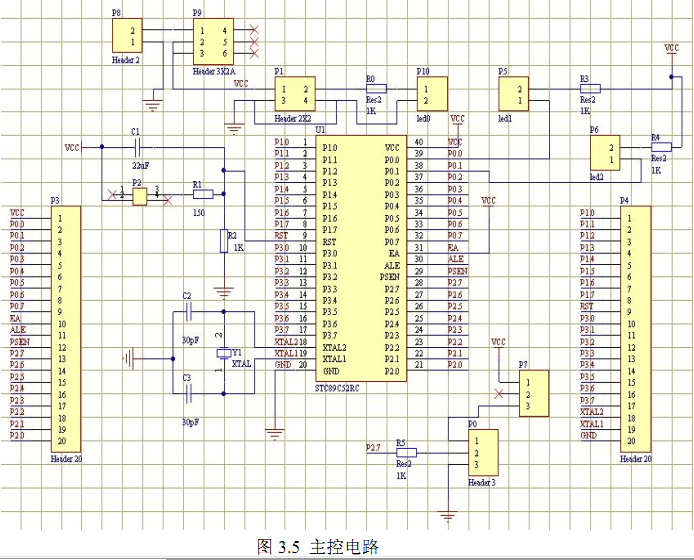
Task: Click the 'Header 3X2A' label
Action: point(214,71)
